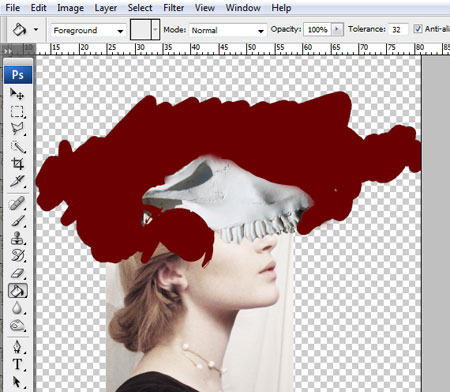Open the Foreground fill source dropdown
Screen dimensions: 450x392
pos(88,31)
